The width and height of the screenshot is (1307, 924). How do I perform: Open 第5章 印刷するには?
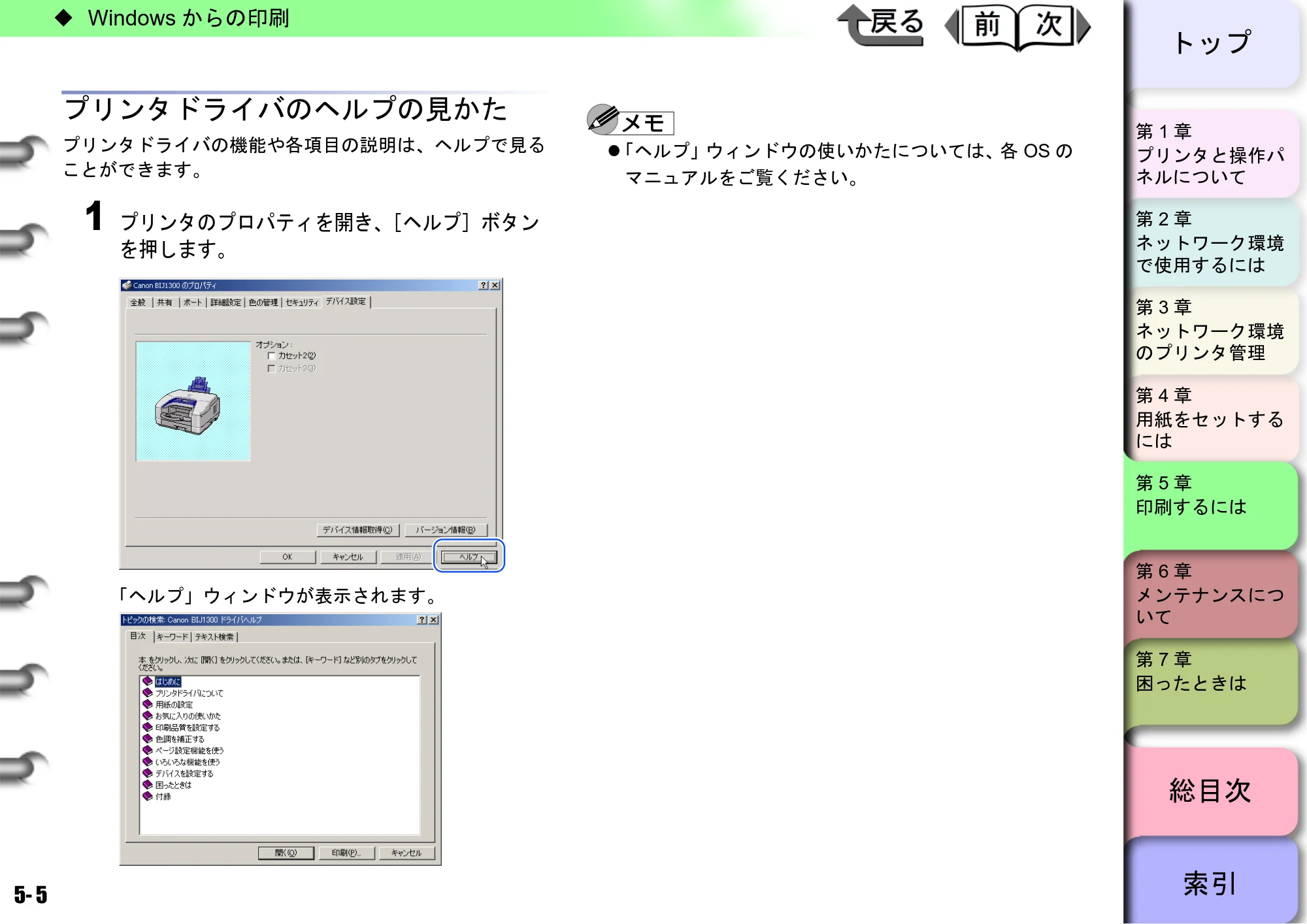(x=1212, y=506)
